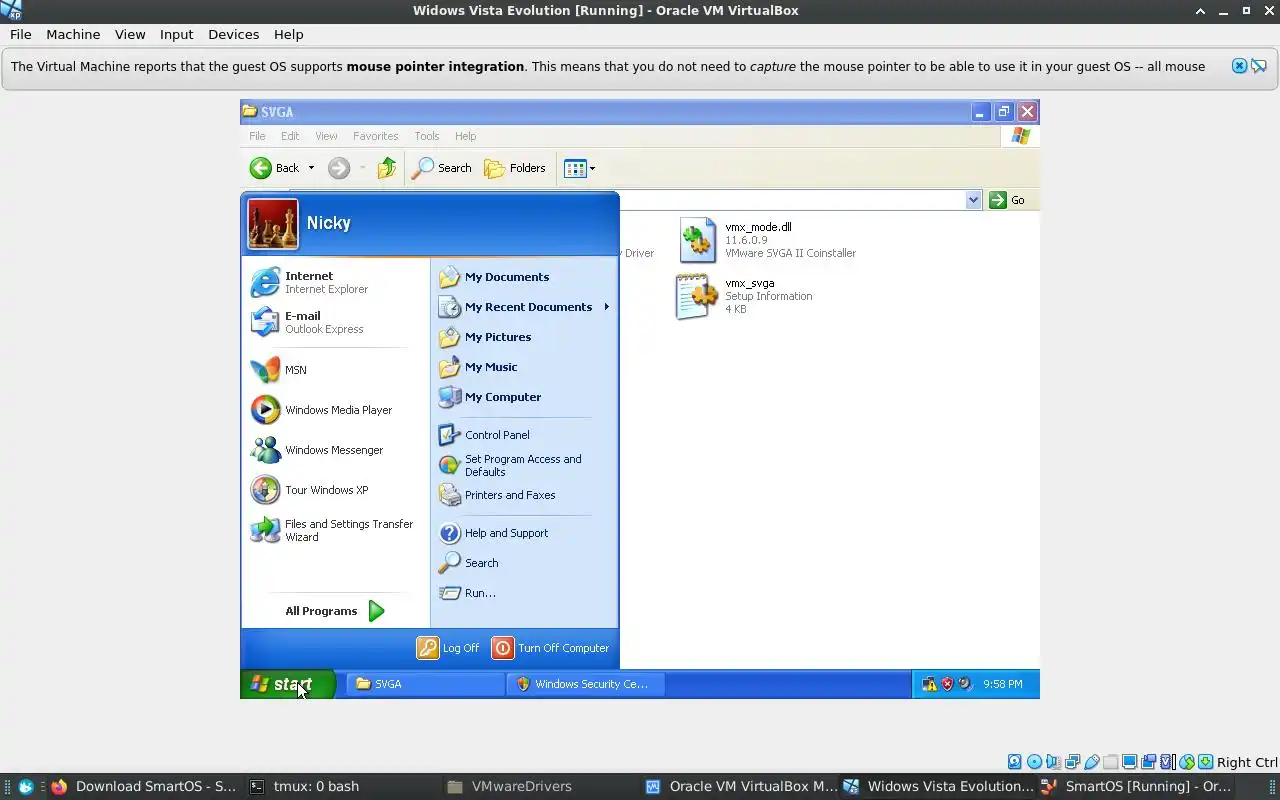Open the VirtualBox File menu
Viewport: 1280px width, 800px height.
click(21, 34)
